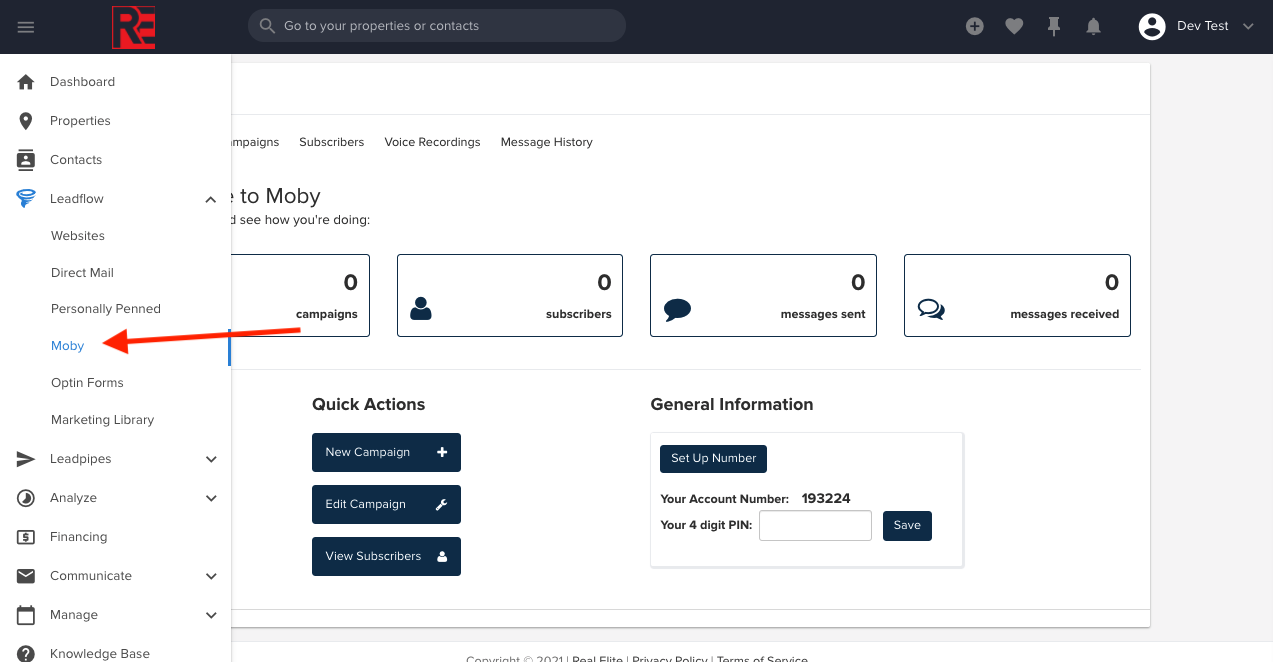Open Contacts in sidebar

76,160
